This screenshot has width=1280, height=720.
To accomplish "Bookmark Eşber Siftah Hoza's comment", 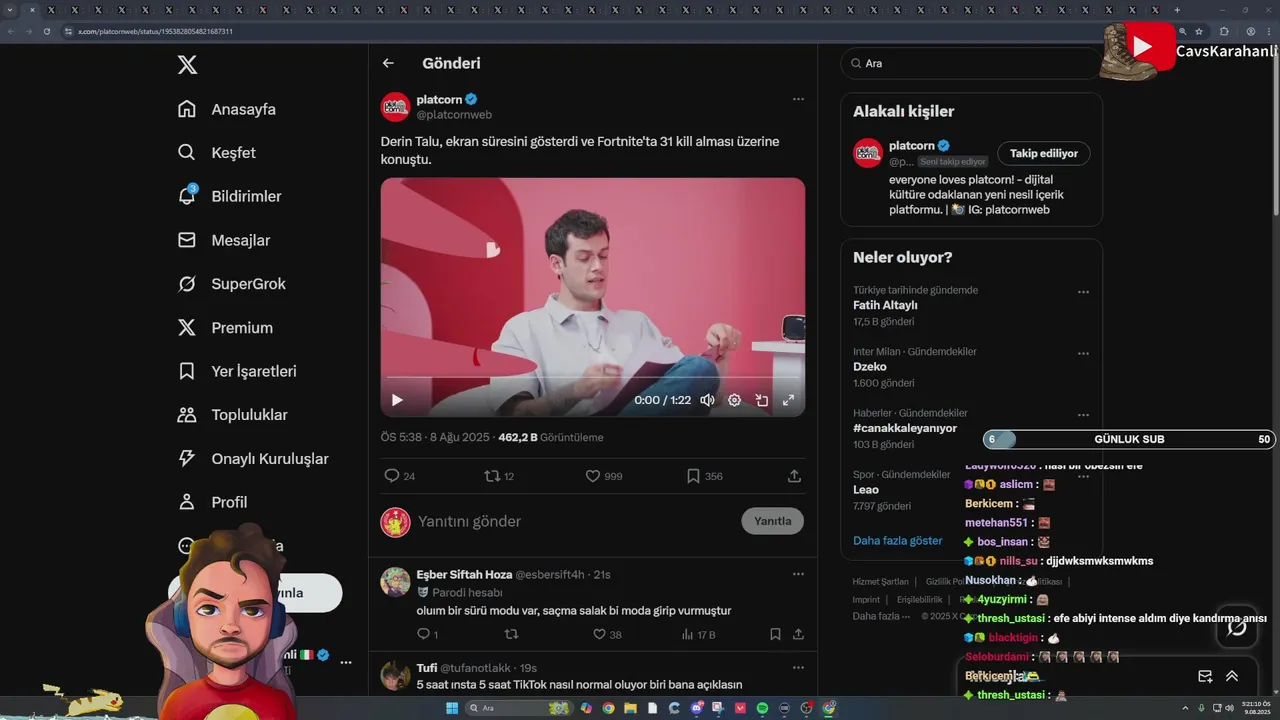I will pos(775,634).
